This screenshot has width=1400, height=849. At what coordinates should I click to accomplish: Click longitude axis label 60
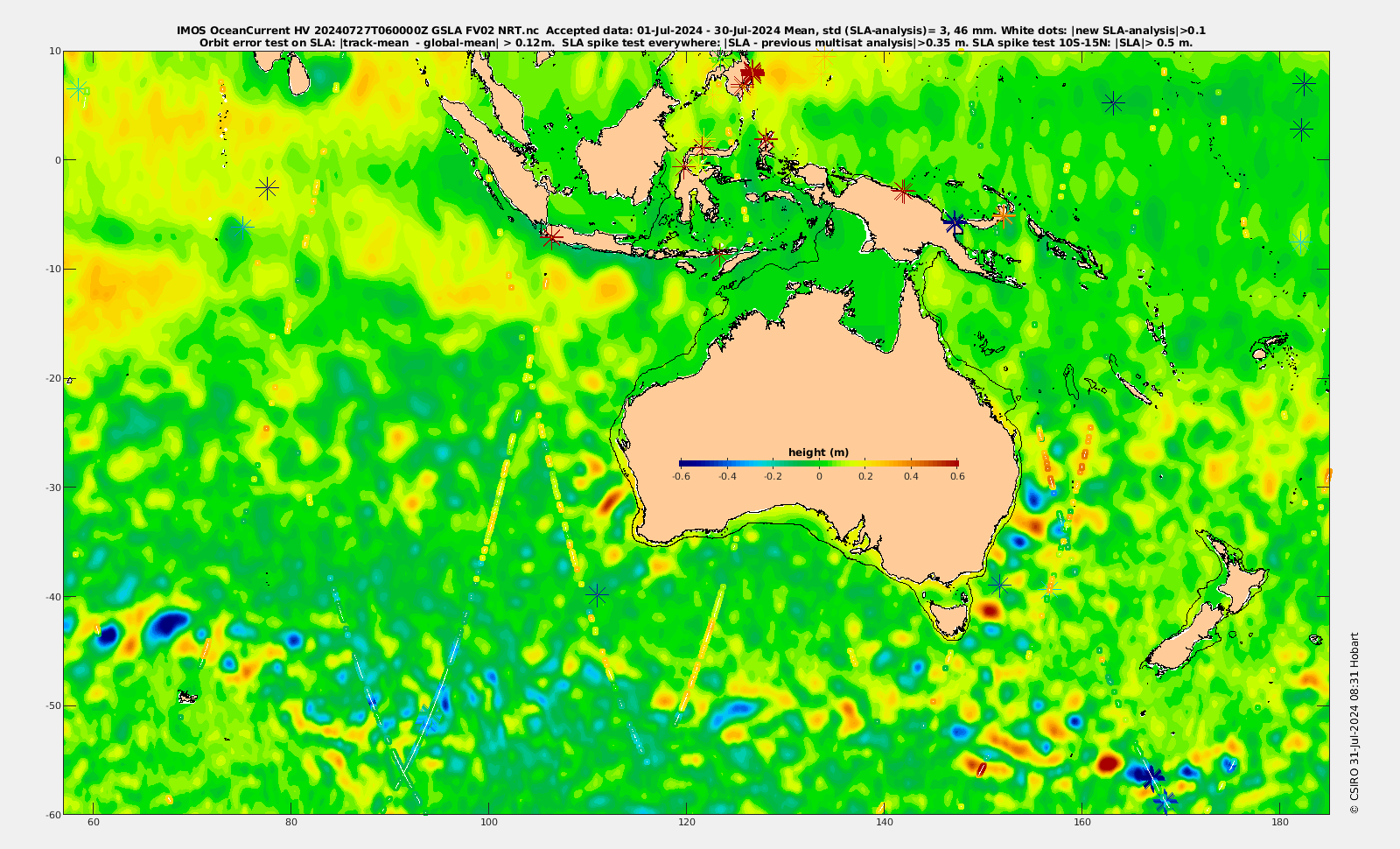point(94,823)
